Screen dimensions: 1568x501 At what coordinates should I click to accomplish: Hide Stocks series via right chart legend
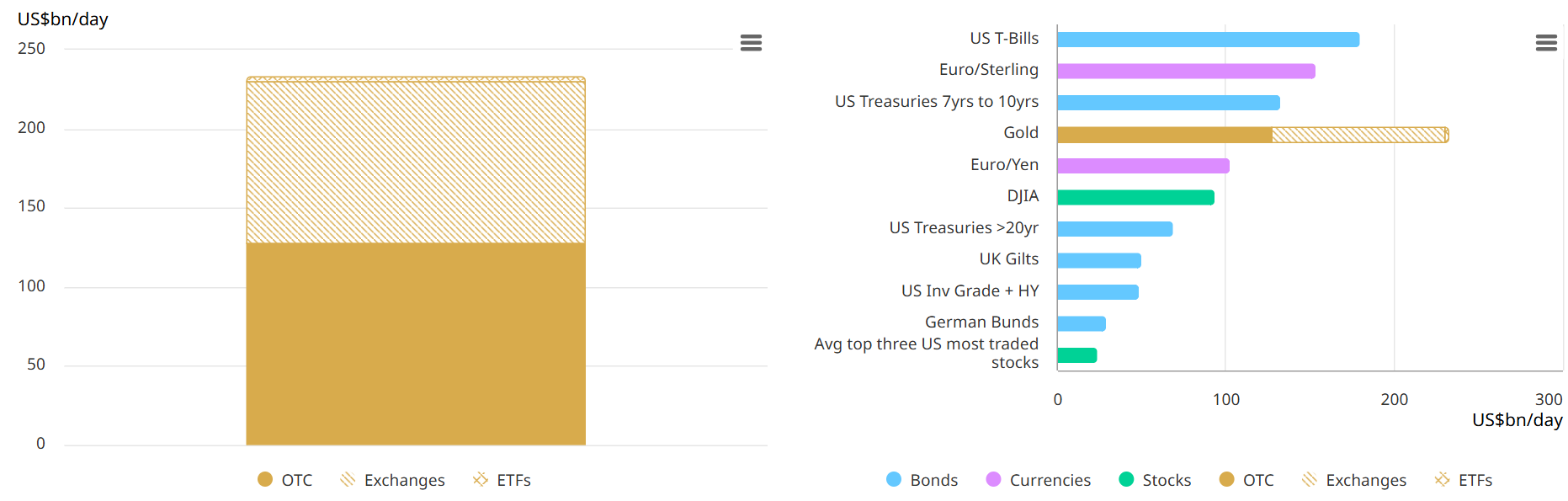point(1155,480)
